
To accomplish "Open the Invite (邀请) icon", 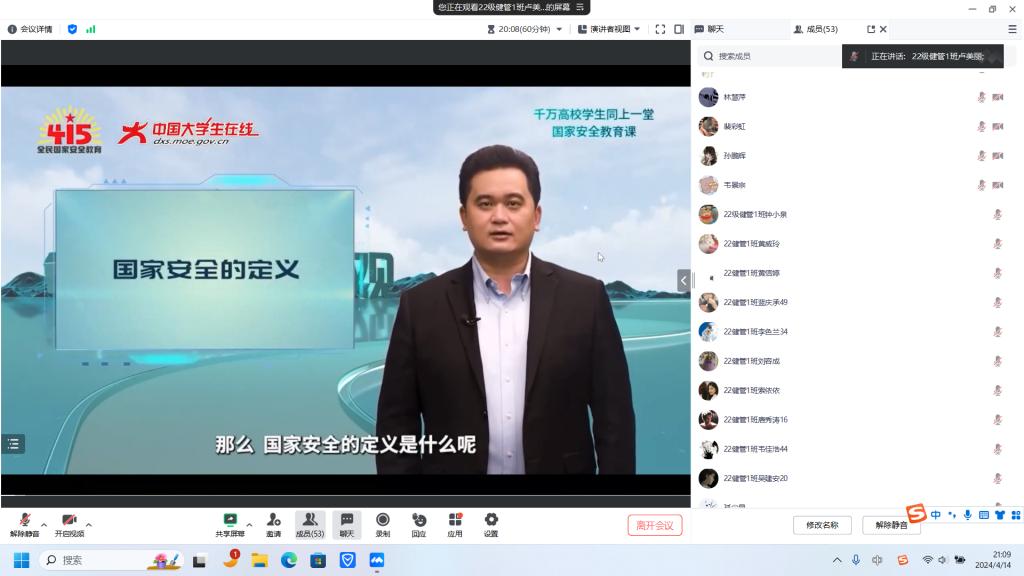I will tap(273, 524).
